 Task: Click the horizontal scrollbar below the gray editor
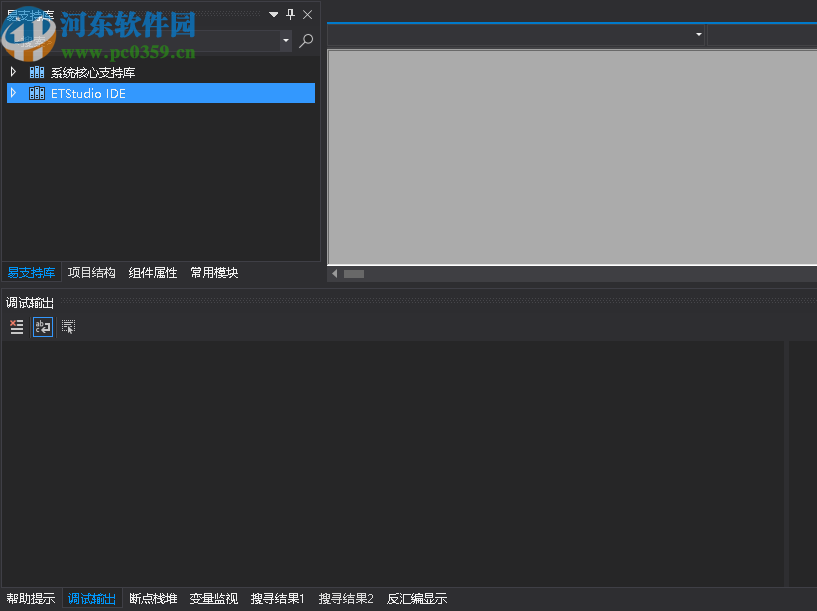(x=354, y=273)
